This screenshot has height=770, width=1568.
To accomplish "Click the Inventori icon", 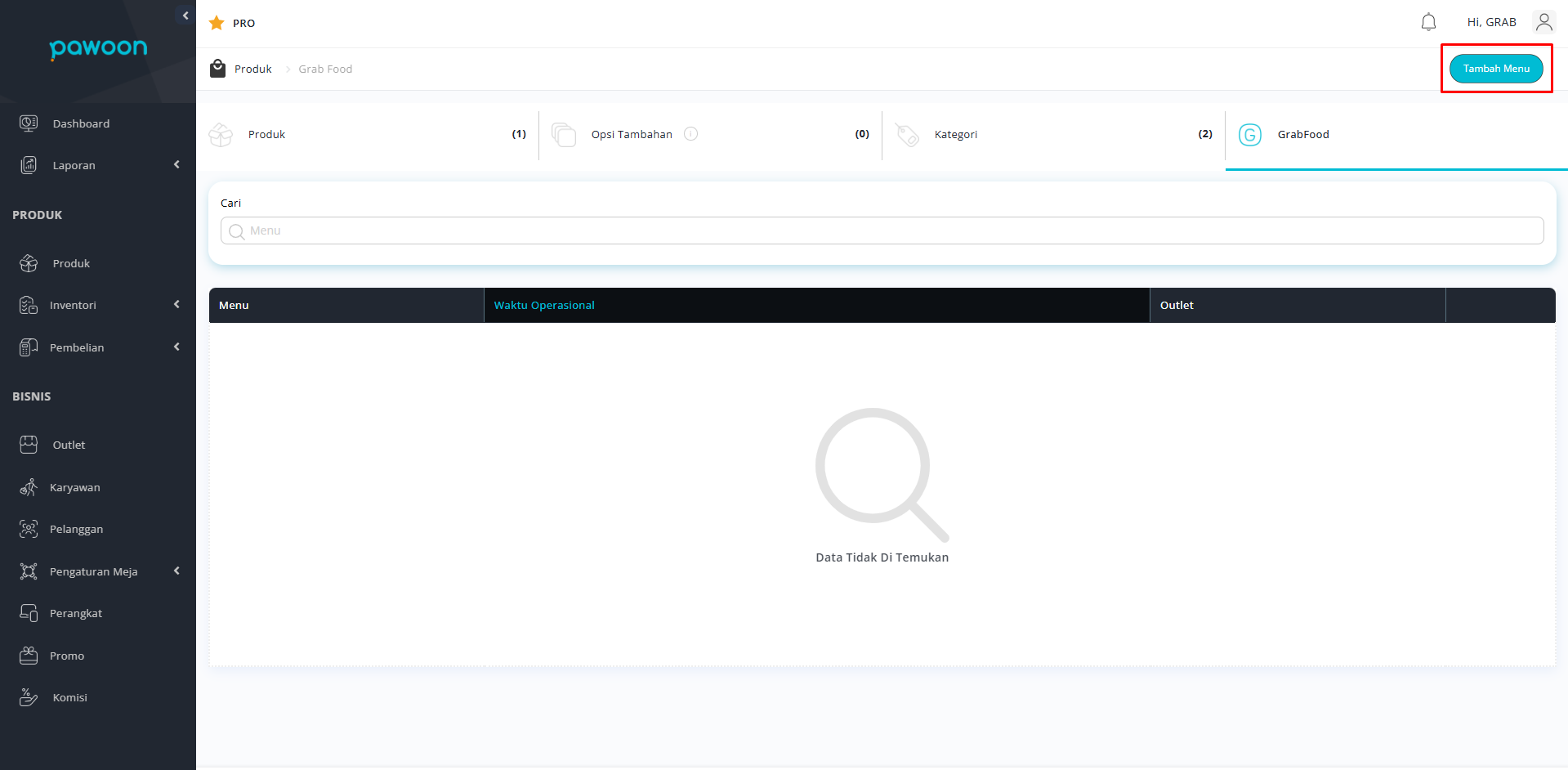I will click(x=29, y=305).
